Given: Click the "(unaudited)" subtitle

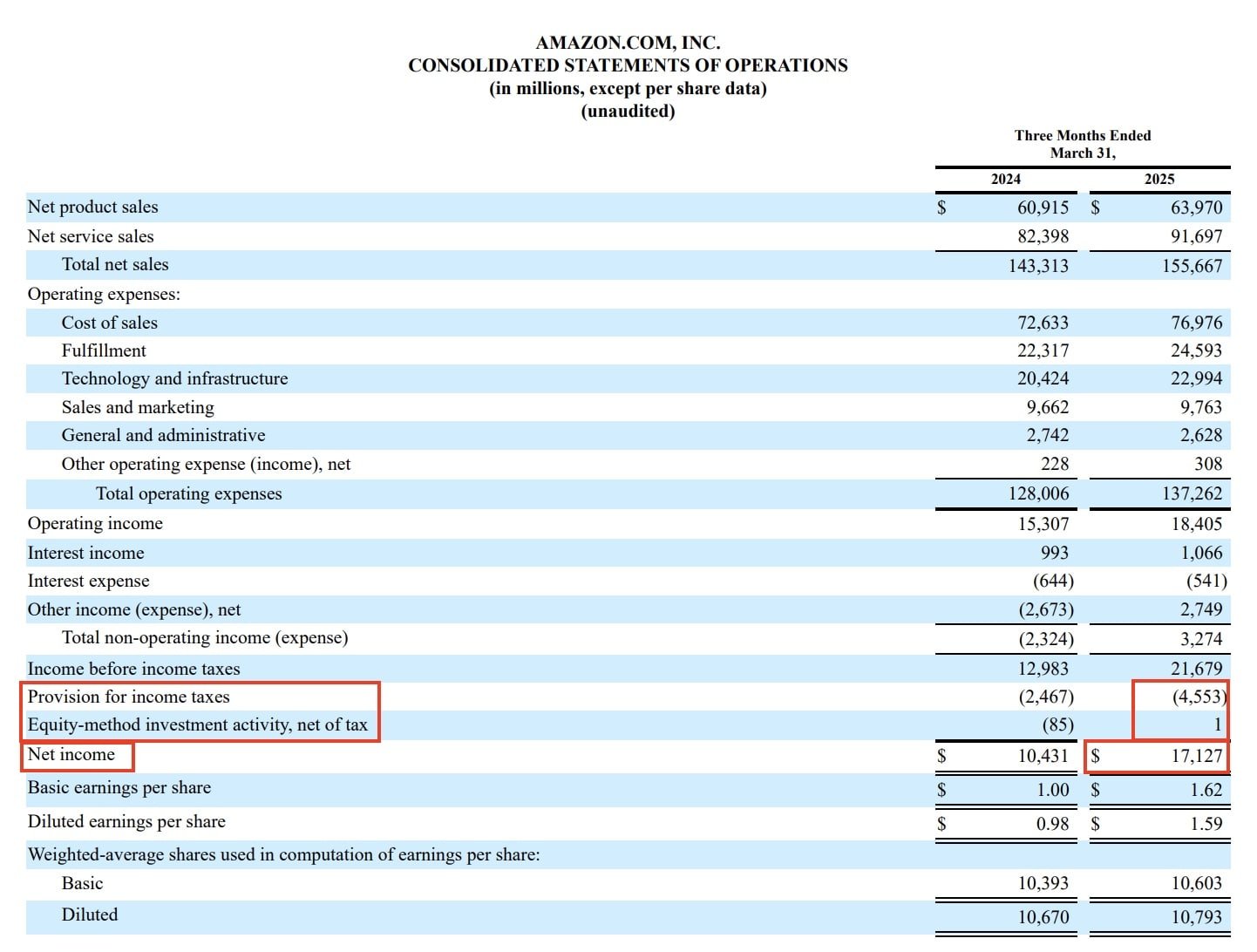Looking at the screenshot, I should click(628, 111).
